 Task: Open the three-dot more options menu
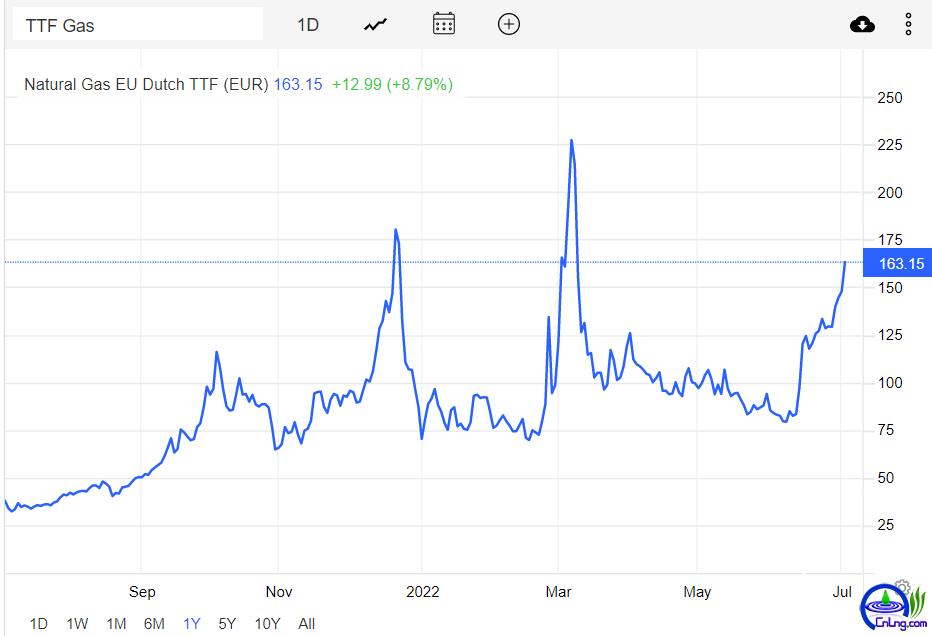908,24
